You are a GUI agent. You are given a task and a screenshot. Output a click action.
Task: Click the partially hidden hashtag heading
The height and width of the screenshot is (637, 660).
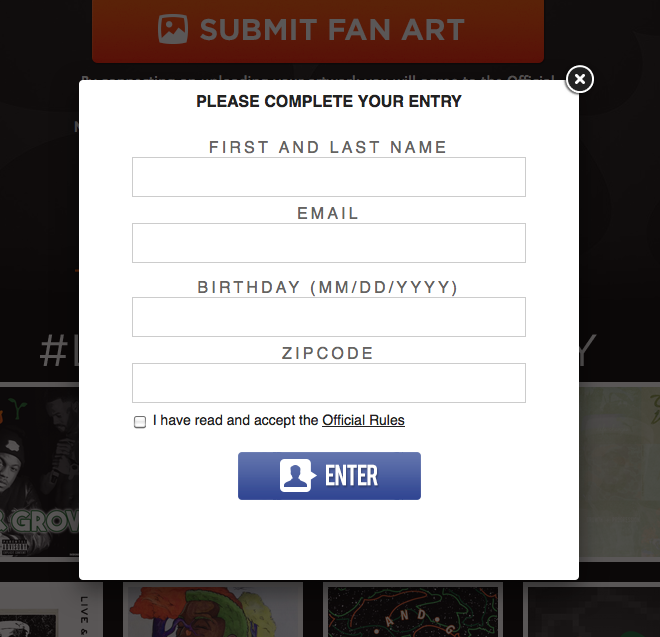[59, 350]
